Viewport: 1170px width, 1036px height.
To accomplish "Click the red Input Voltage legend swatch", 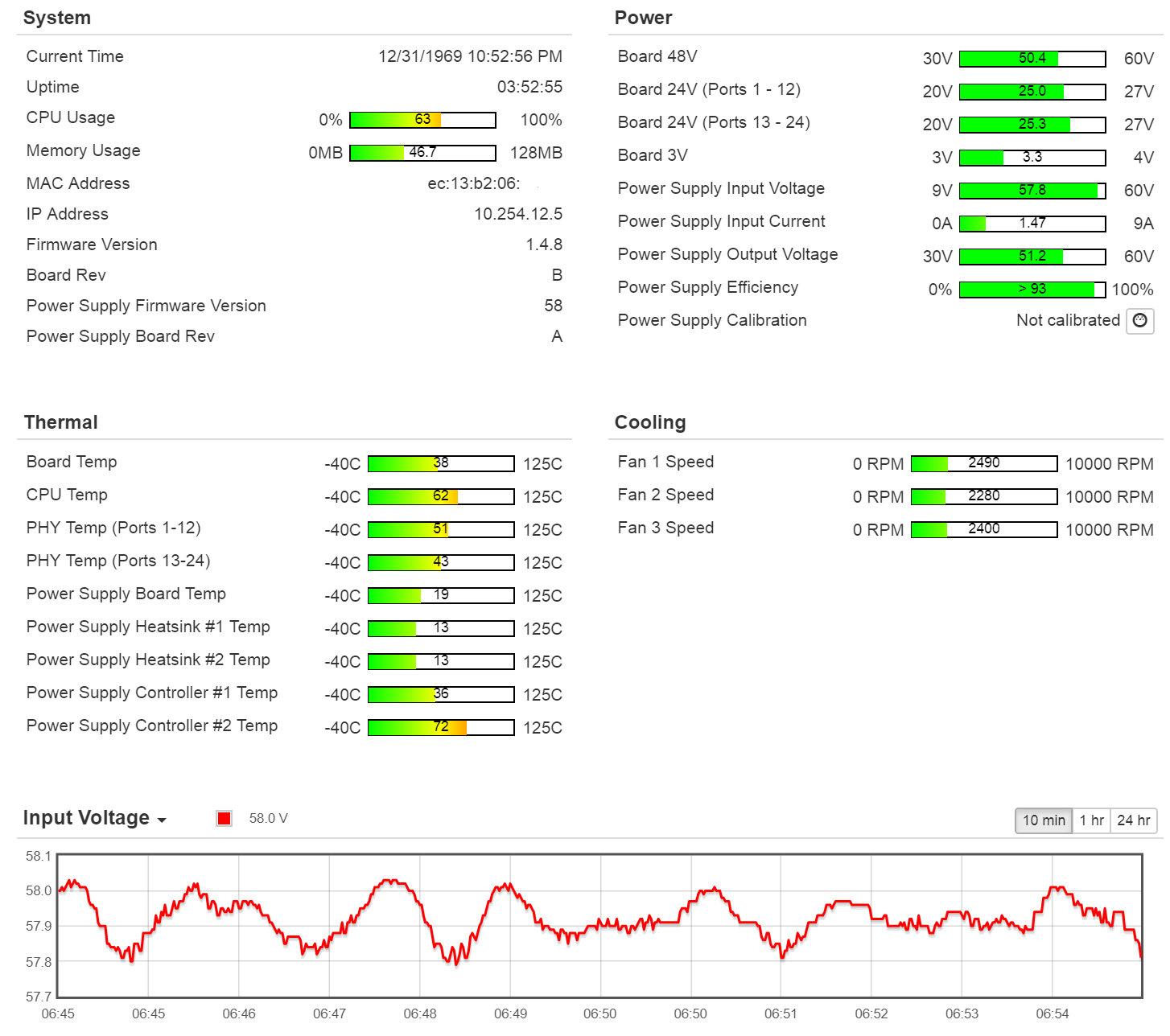I will (224, 819).
